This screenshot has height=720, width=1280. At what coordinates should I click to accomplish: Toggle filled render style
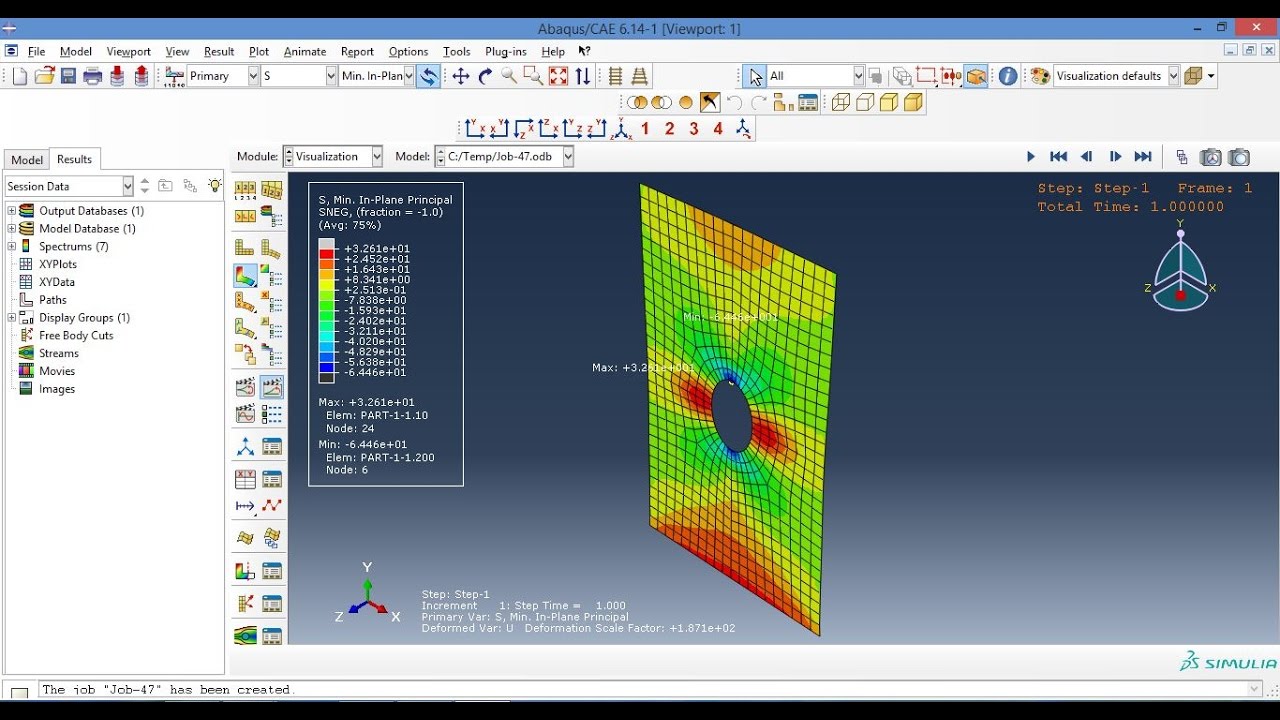coord(889,102)
